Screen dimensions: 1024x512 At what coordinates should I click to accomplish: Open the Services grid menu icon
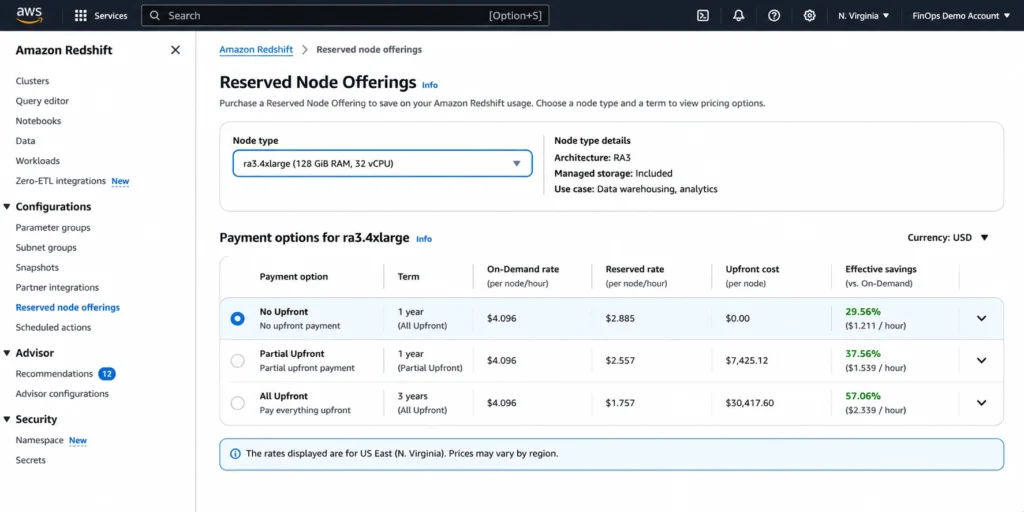[81, 16]
